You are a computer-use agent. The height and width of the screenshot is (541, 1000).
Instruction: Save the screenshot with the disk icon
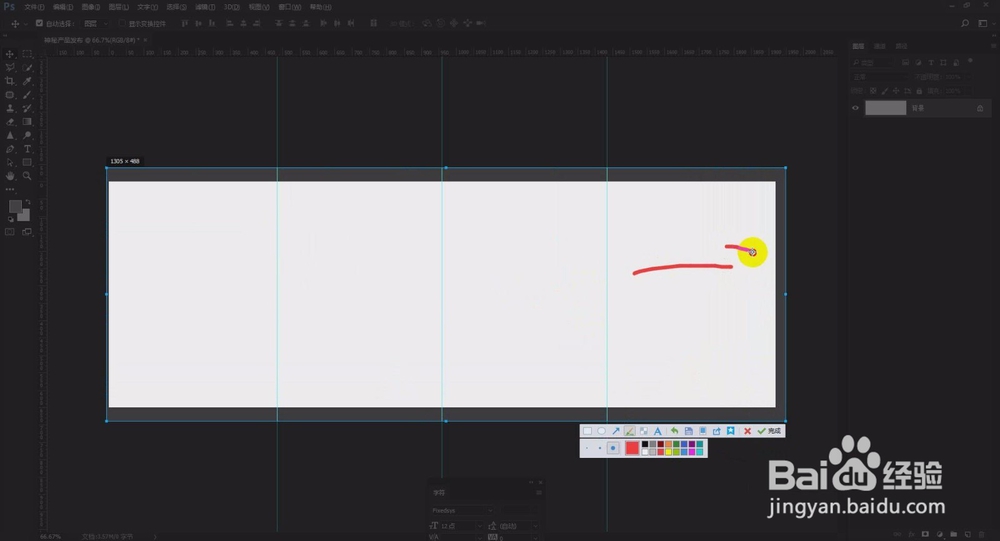click(689, 431)
